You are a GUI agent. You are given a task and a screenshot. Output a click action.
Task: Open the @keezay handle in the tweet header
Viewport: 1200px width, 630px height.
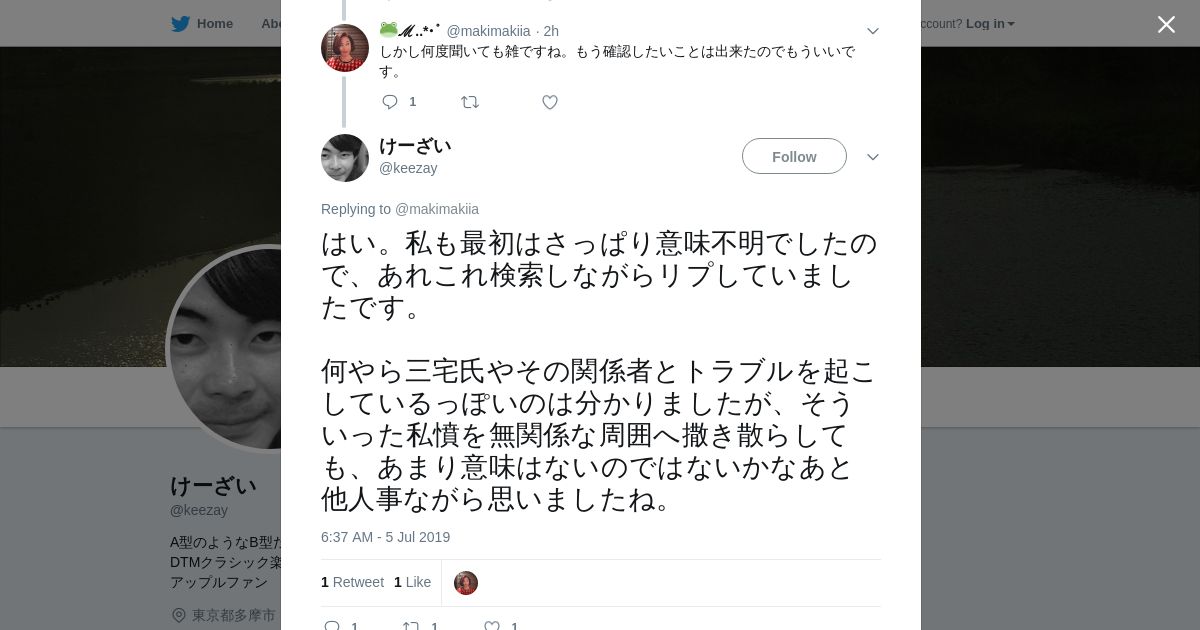pyautogui.click(x=408, y=168)
